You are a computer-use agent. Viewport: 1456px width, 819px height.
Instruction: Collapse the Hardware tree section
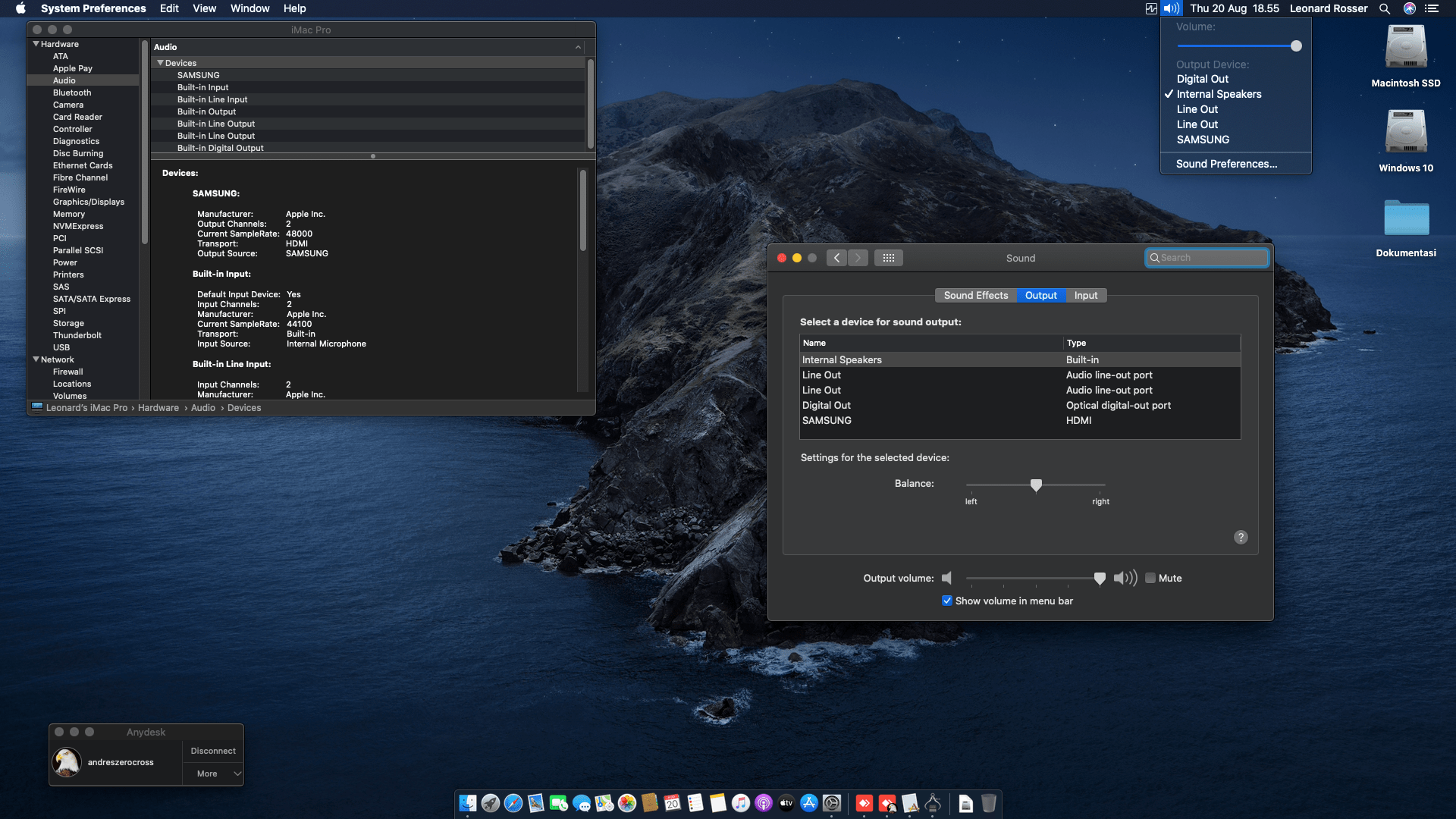click(x=36, y=44)
